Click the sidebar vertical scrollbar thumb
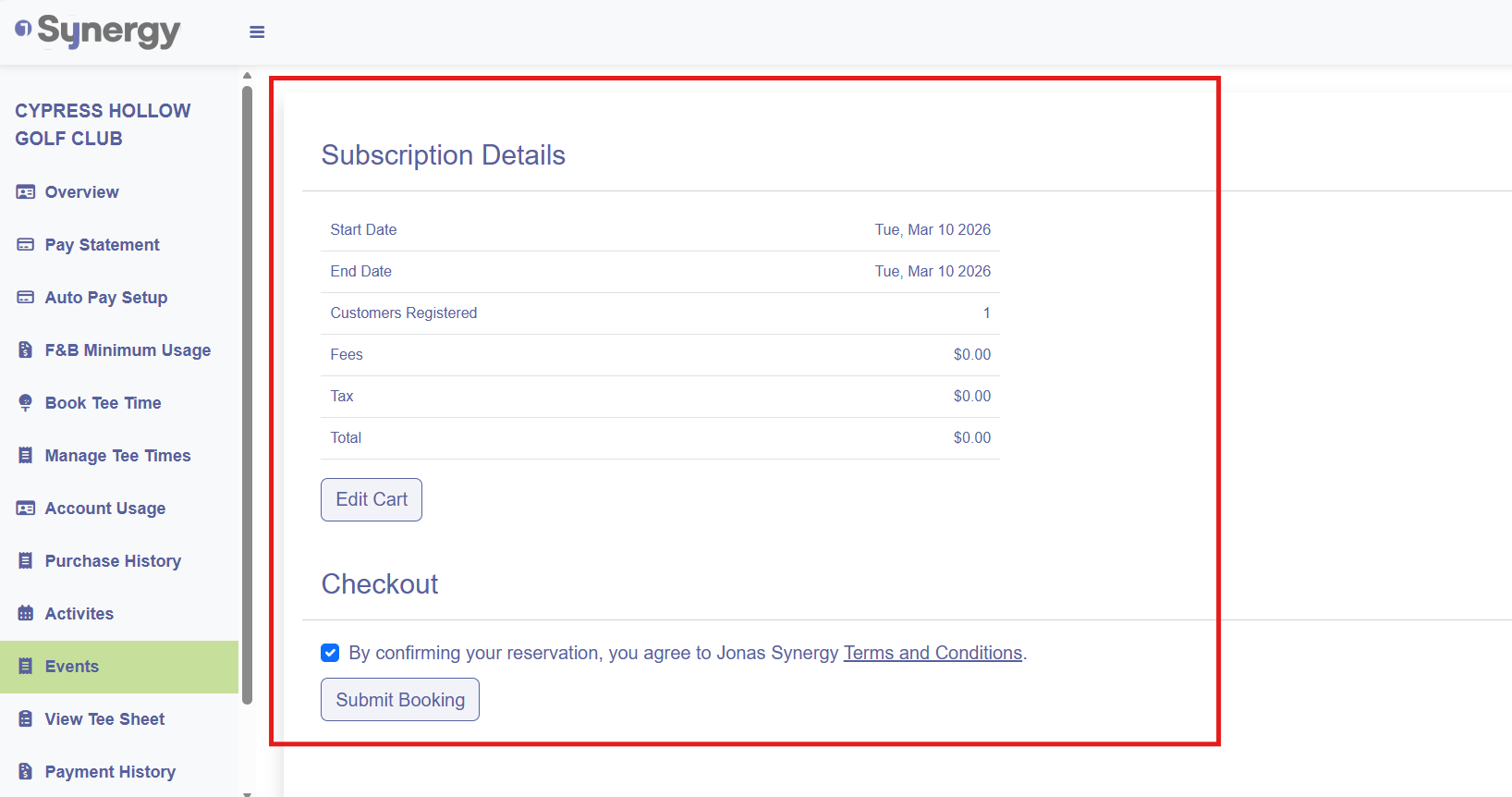Screen dimensions: 1512x797 coord(247,388)
